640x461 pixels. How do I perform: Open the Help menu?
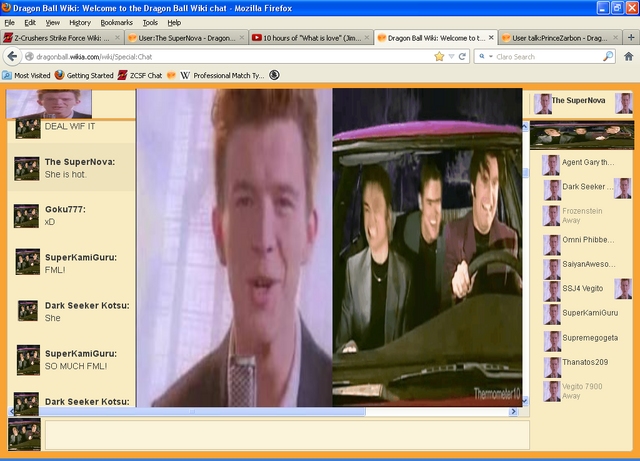[174, 22]
